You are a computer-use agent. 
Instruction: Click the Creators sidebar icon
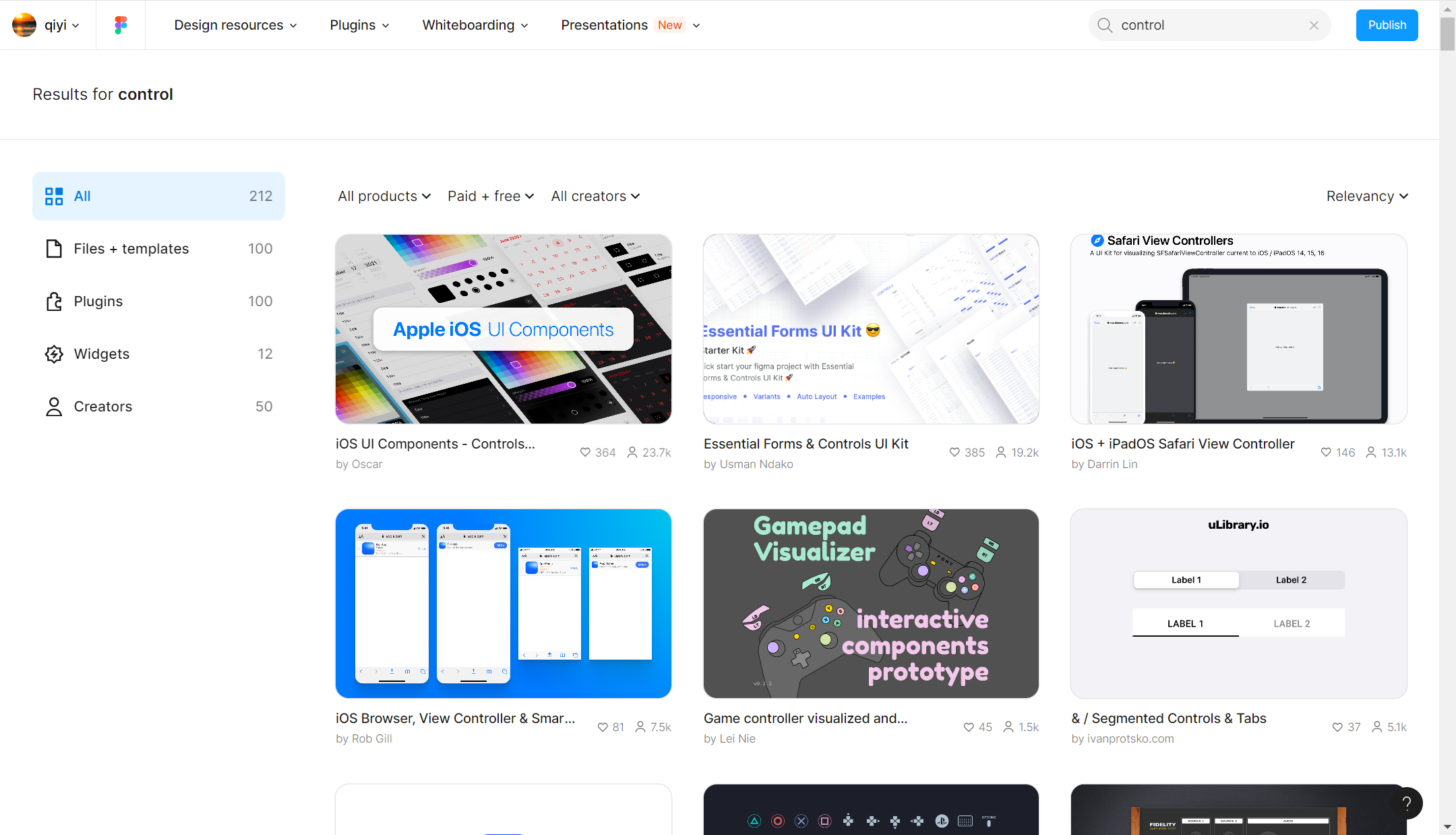(55, 406)
